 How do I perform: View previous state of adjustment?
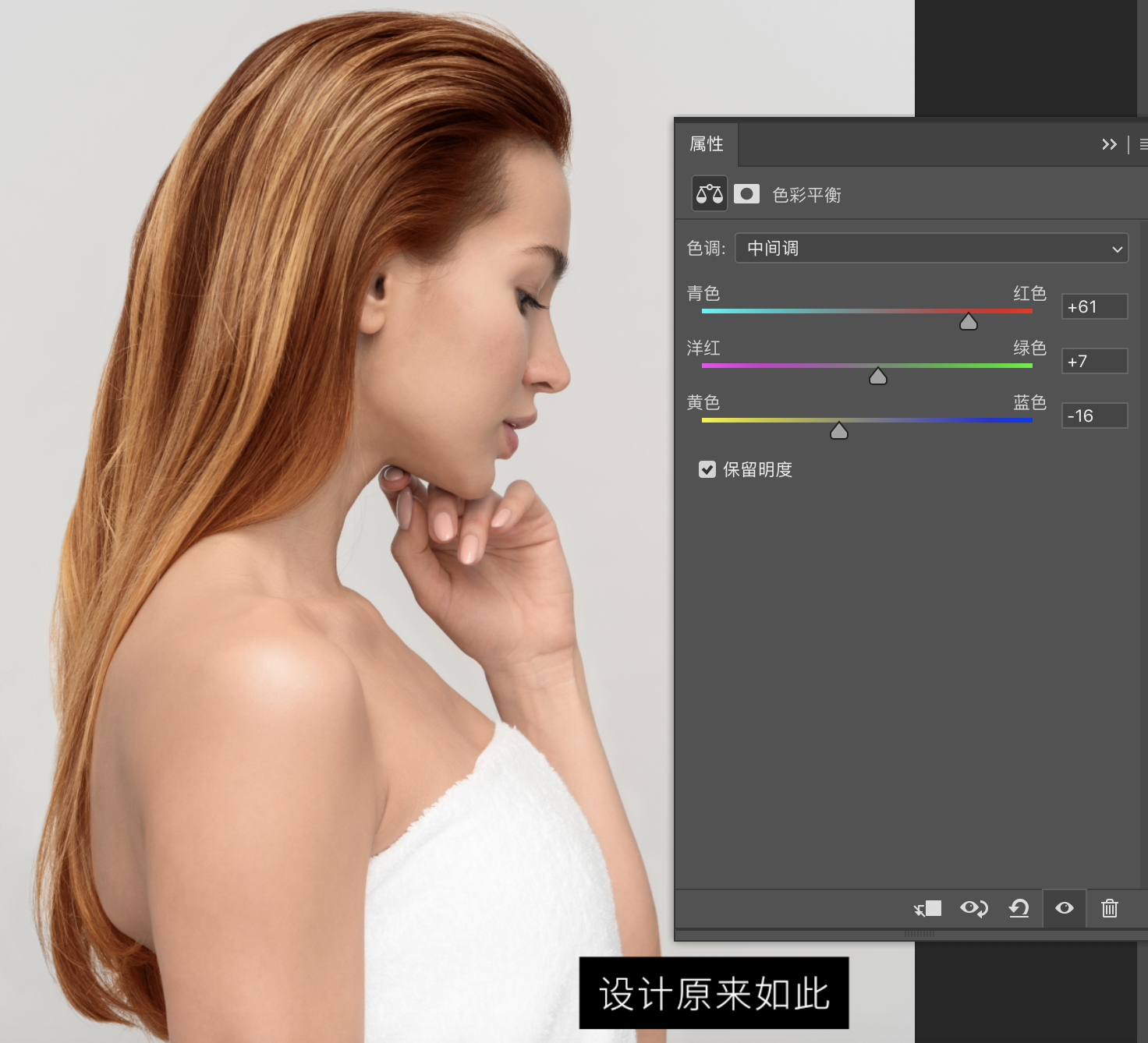[x=974, y=908]
